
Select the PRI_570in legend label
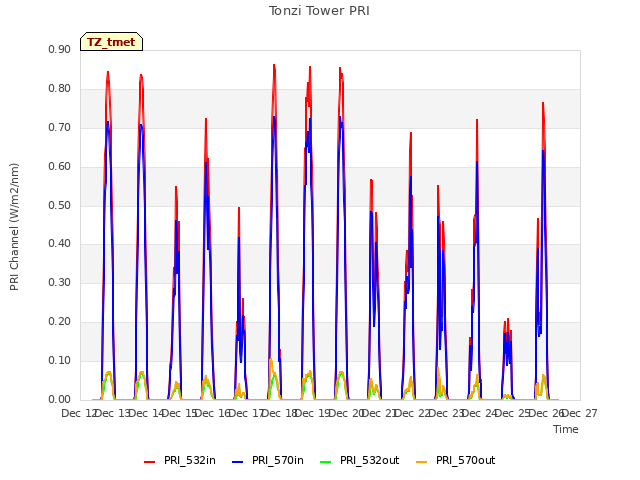point(278,460)
